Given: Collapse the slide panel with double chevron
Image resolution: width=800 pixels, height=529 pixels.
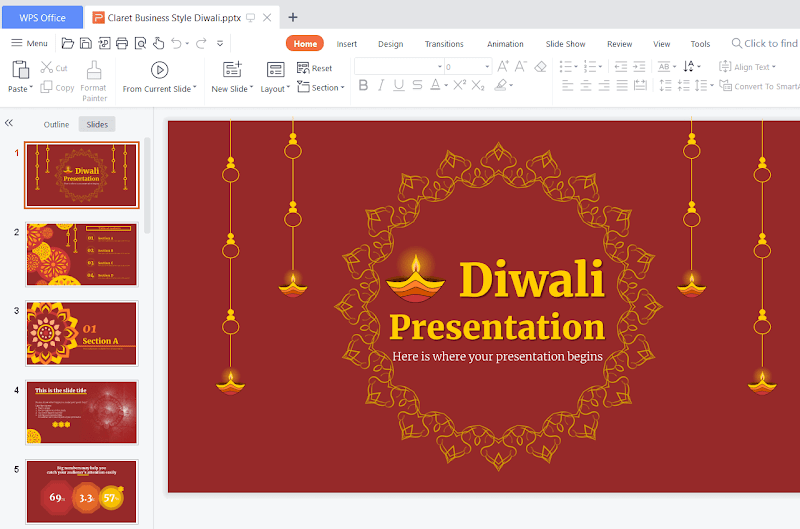Looking at the screenshot, I should tap(9, 123).
